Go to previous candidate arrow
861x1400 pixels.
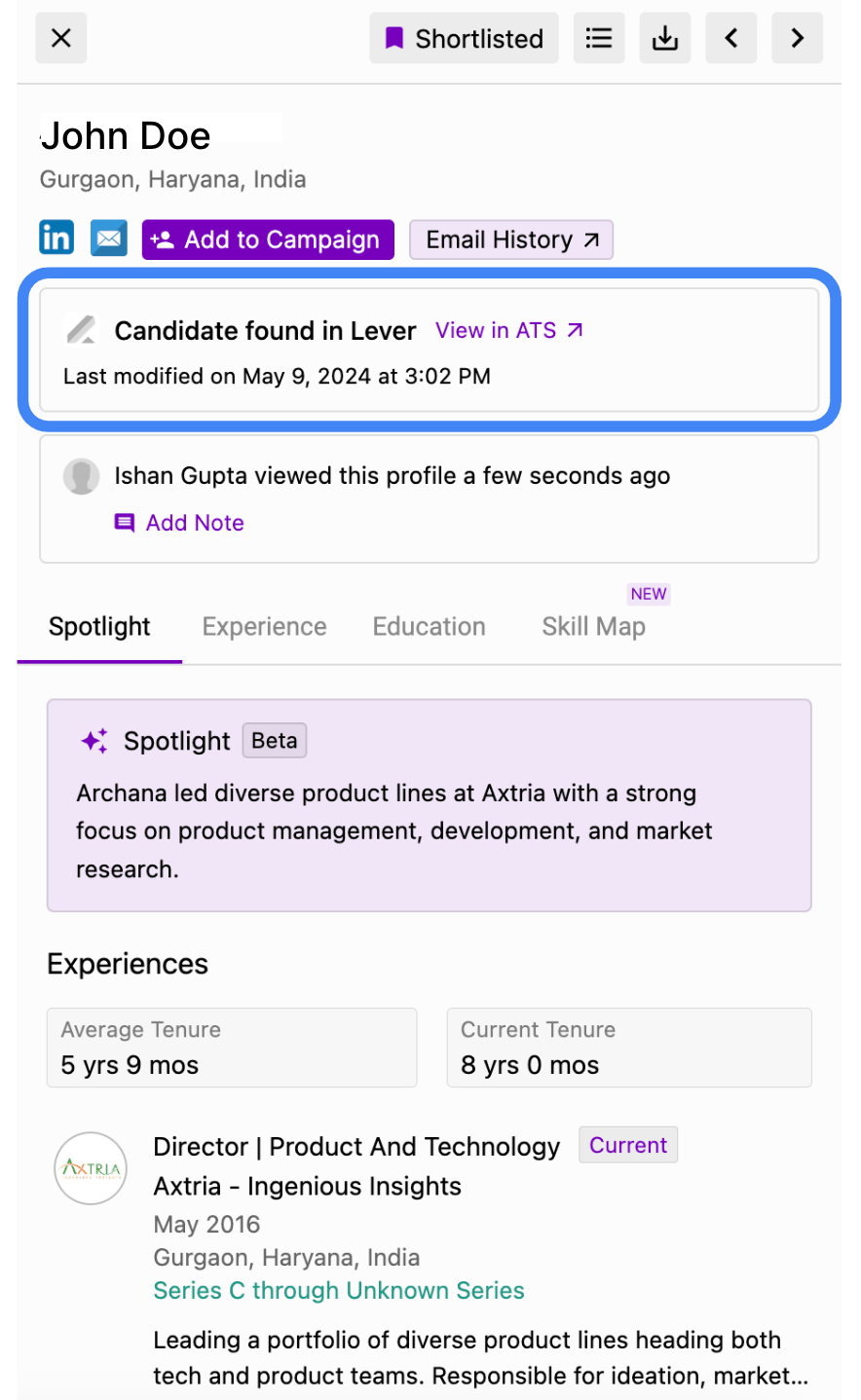[731, 39]
